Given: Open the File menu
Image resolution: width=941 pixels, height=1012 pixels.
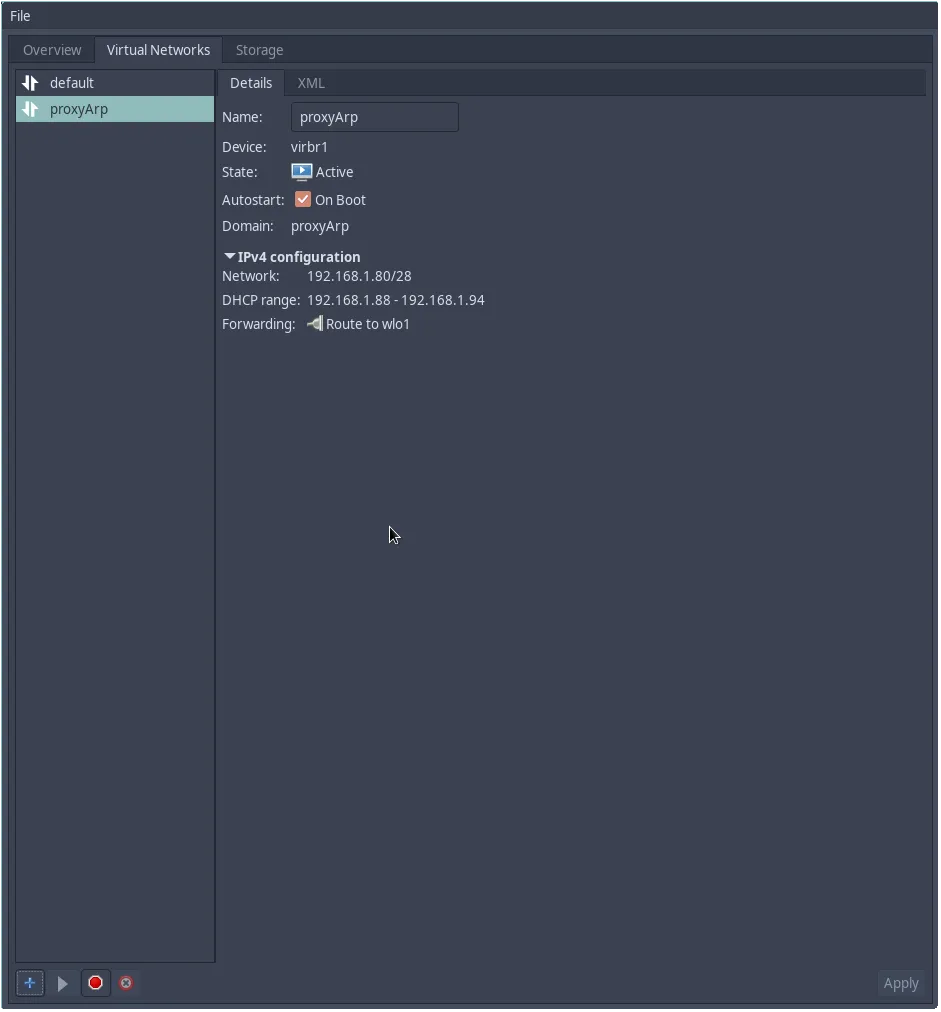Looking at the screenshot, I should 20,15.
